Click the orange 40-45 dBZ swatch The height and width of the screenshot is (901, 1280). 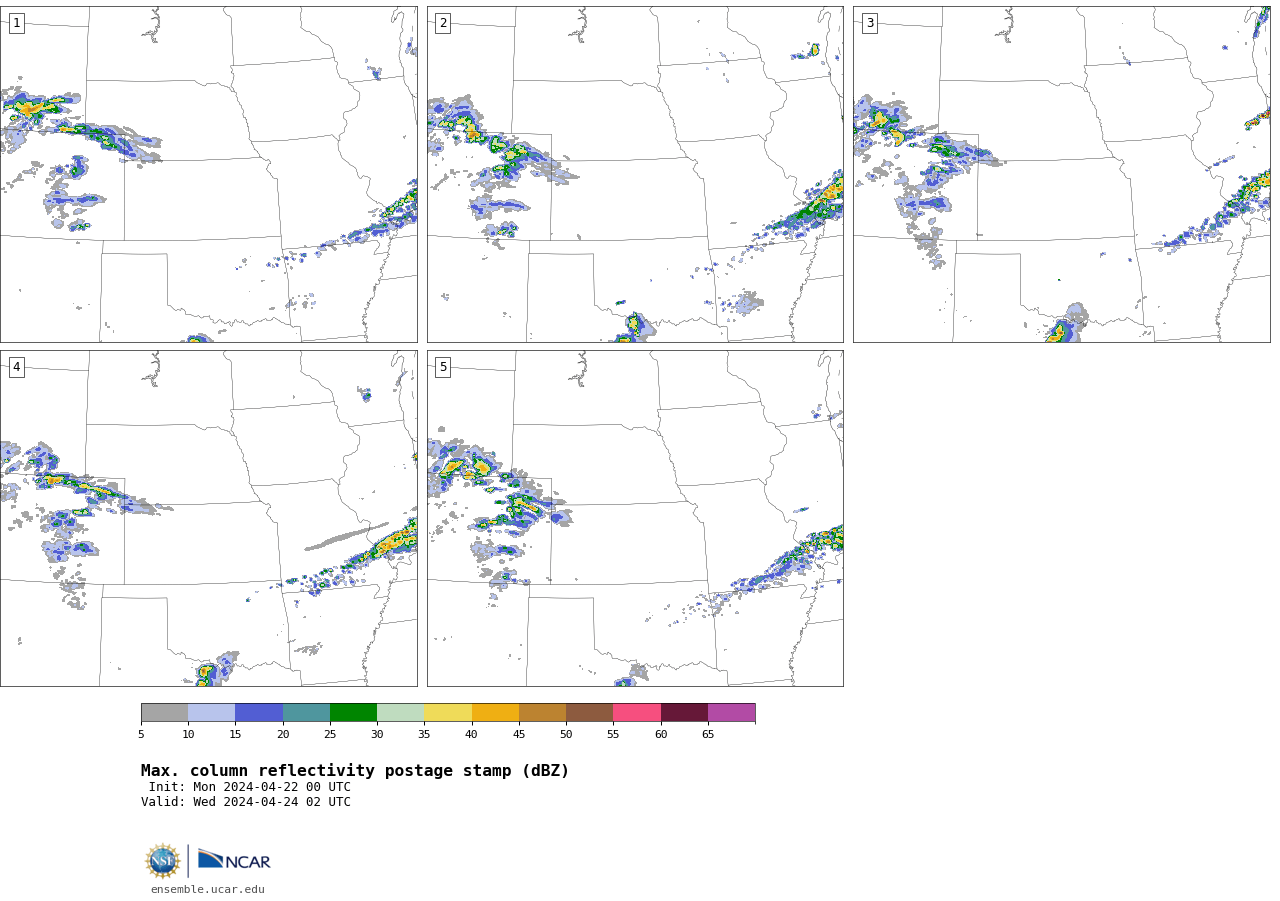tap(495, 713)
